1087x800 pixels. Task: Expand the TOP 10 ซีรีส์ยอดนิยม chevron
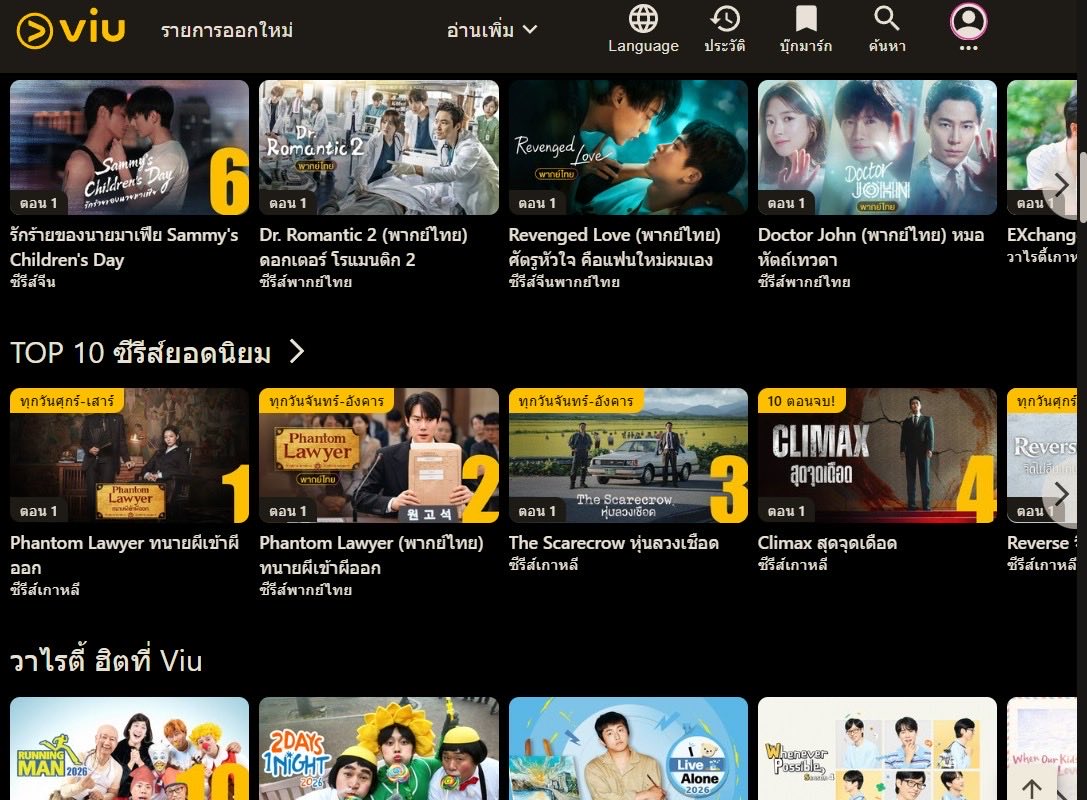point(297,351)
